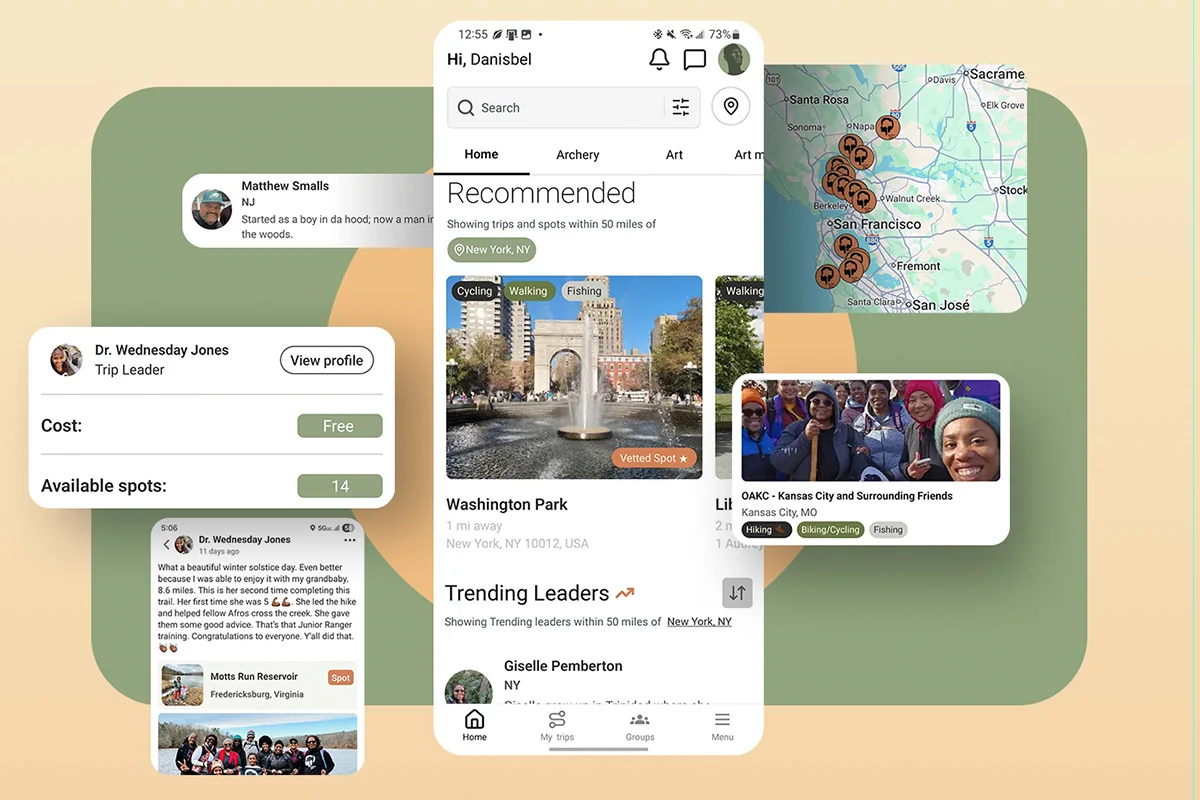This screenshot has height=800, width=1200.
Task: Click the Cycling tag on Washington Park
Action: pos(474,291)
